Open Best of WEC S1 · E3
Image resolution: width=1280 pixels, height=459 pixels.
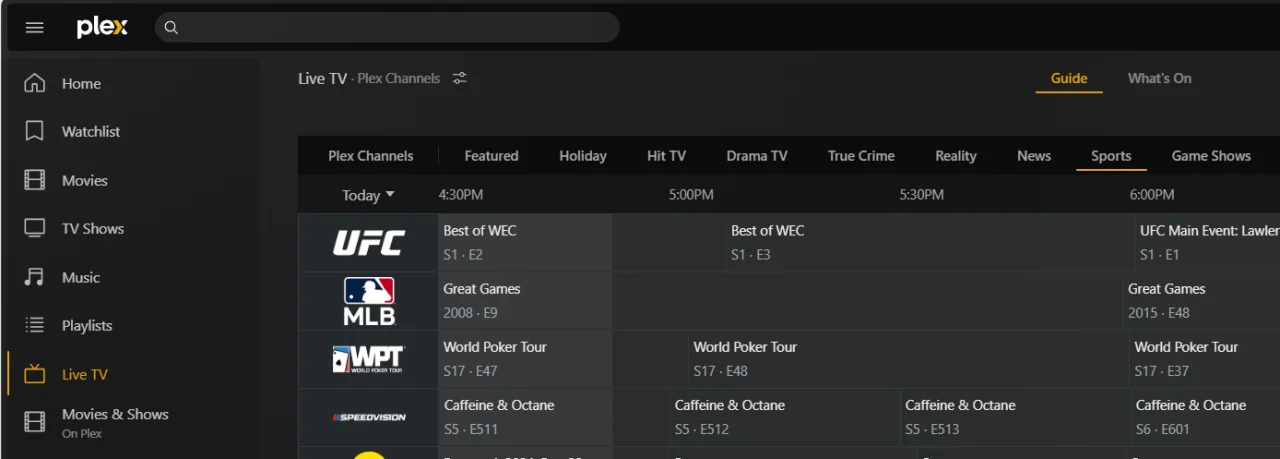tap(929, 242)
